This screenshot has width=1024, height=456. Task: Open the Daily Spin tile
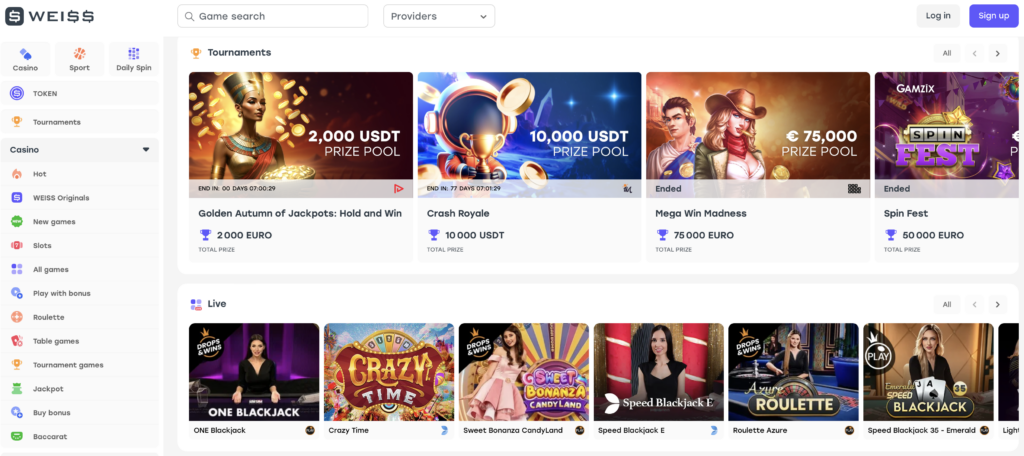(134, 59)
